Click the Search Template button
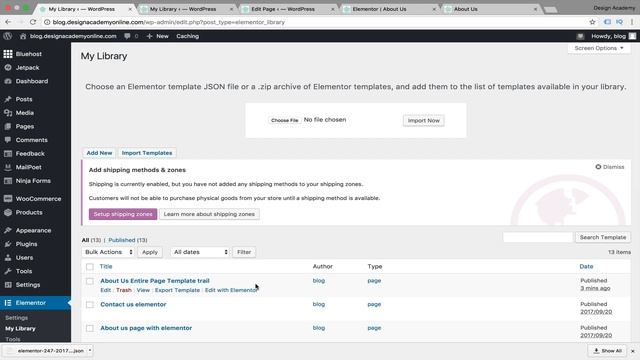The image size is (640, 360). [x=603, y=237]
